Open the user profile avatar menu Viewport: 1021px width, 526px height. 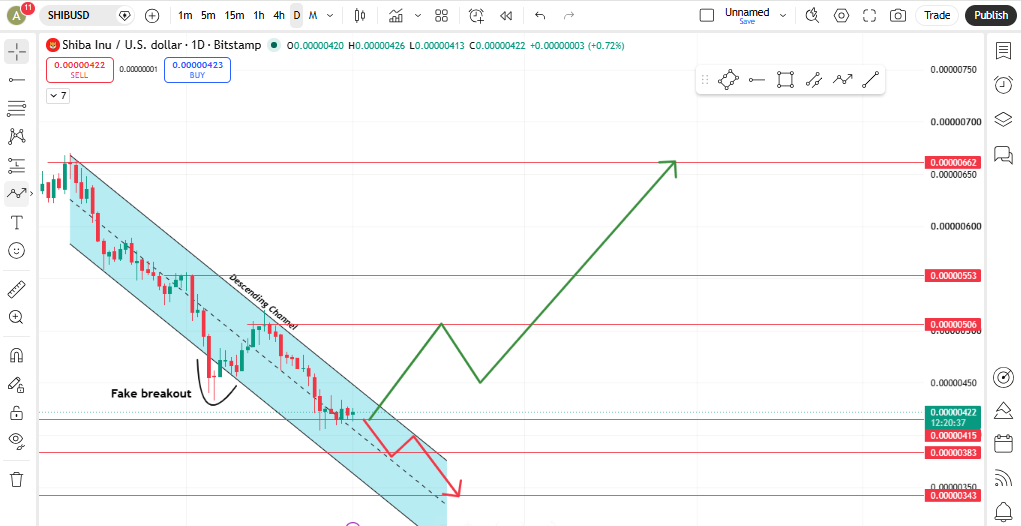17,16
